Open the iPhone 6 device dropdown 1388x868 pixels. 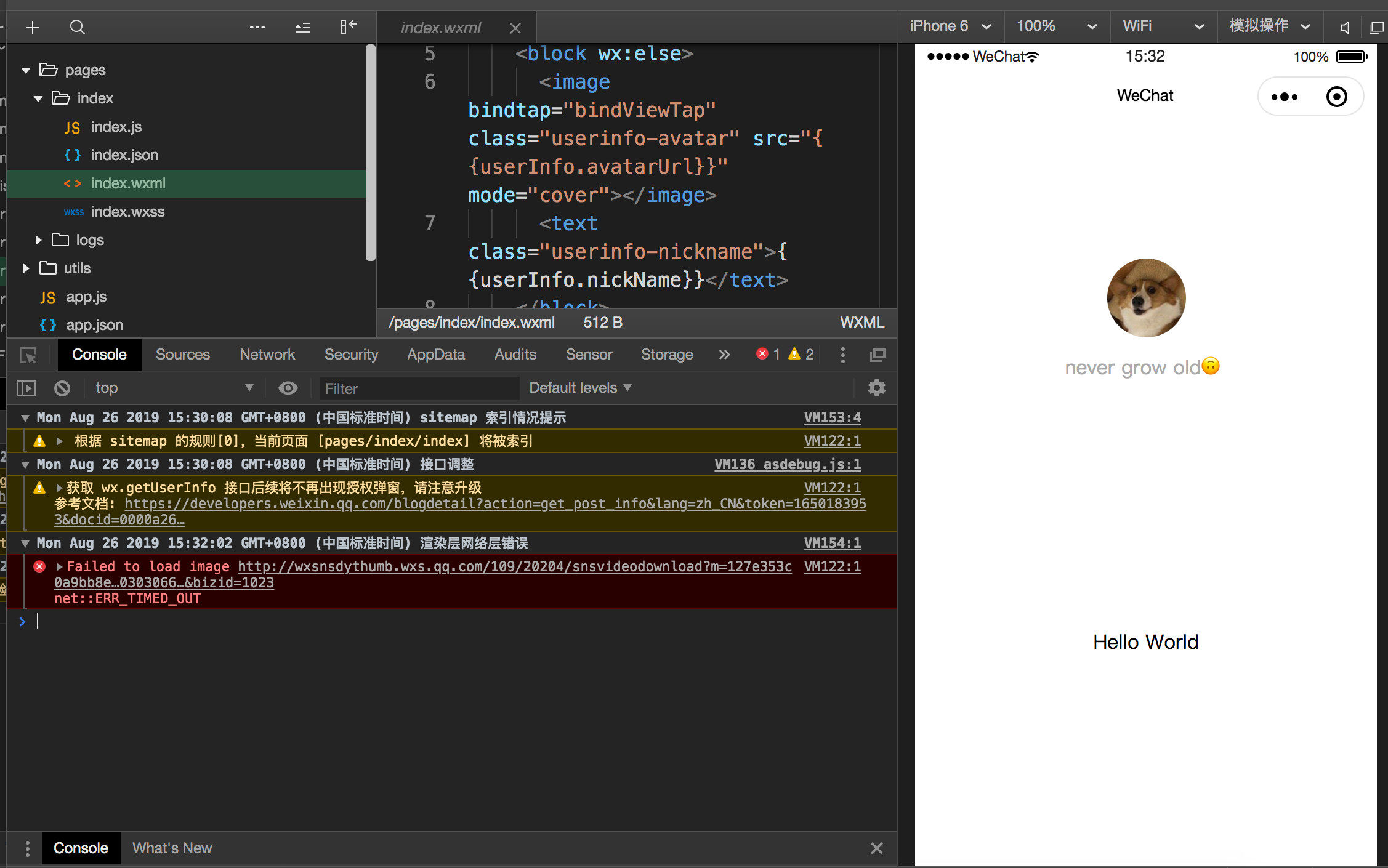tap(950, 26)
